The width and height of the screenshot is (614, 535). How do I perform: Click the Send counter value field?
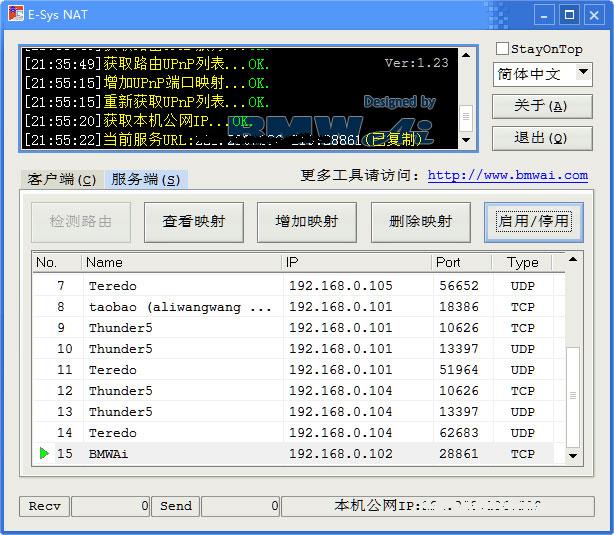pos(240,506)
